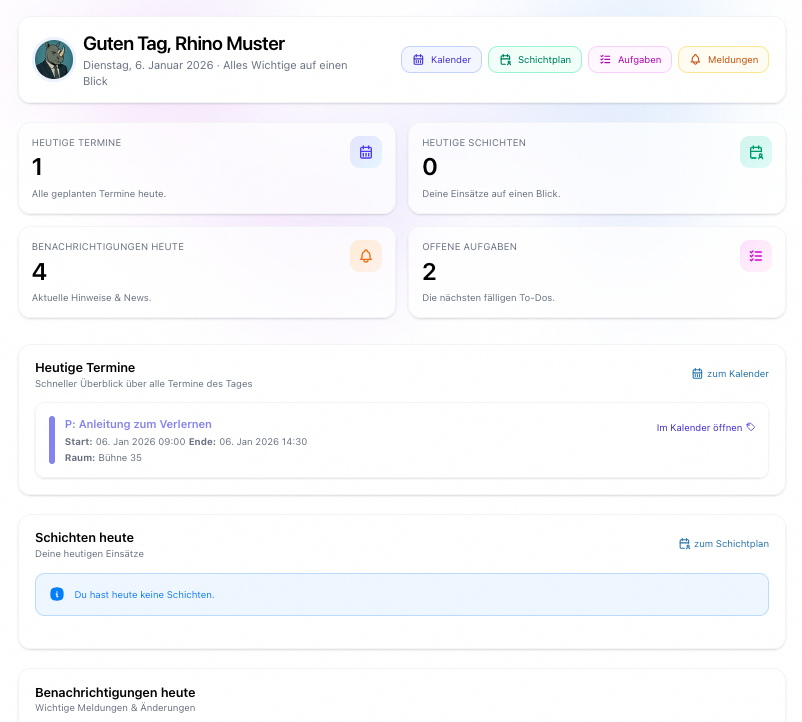This screenshot has width=802, height=722.
Task: Open Meldungen via the top button
Action: (723, 60)
